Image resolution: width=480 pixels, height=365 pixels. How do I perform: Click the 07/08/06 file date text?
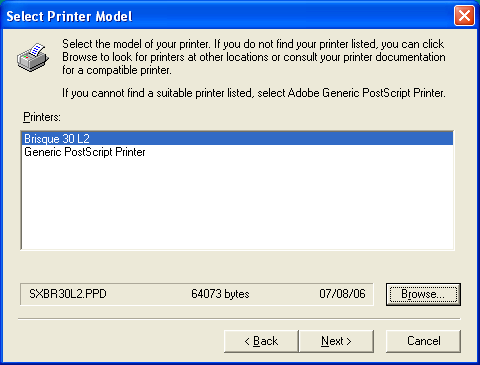point(342,294)
